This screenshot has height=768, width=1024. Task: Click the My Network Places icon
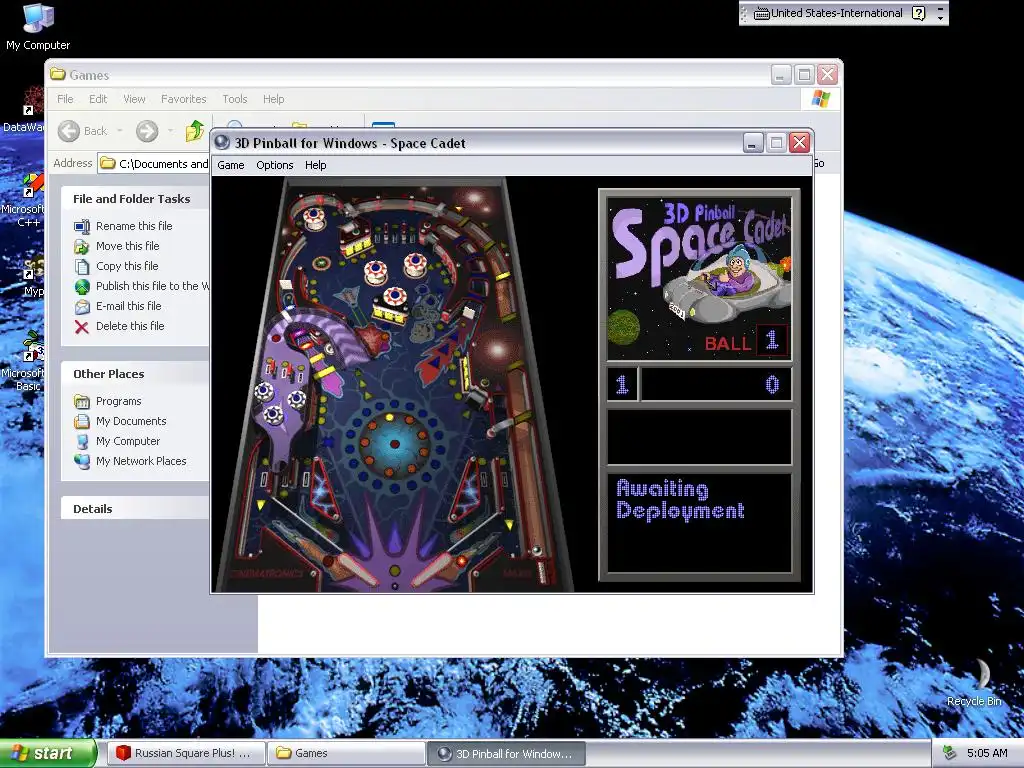point(82,462)
